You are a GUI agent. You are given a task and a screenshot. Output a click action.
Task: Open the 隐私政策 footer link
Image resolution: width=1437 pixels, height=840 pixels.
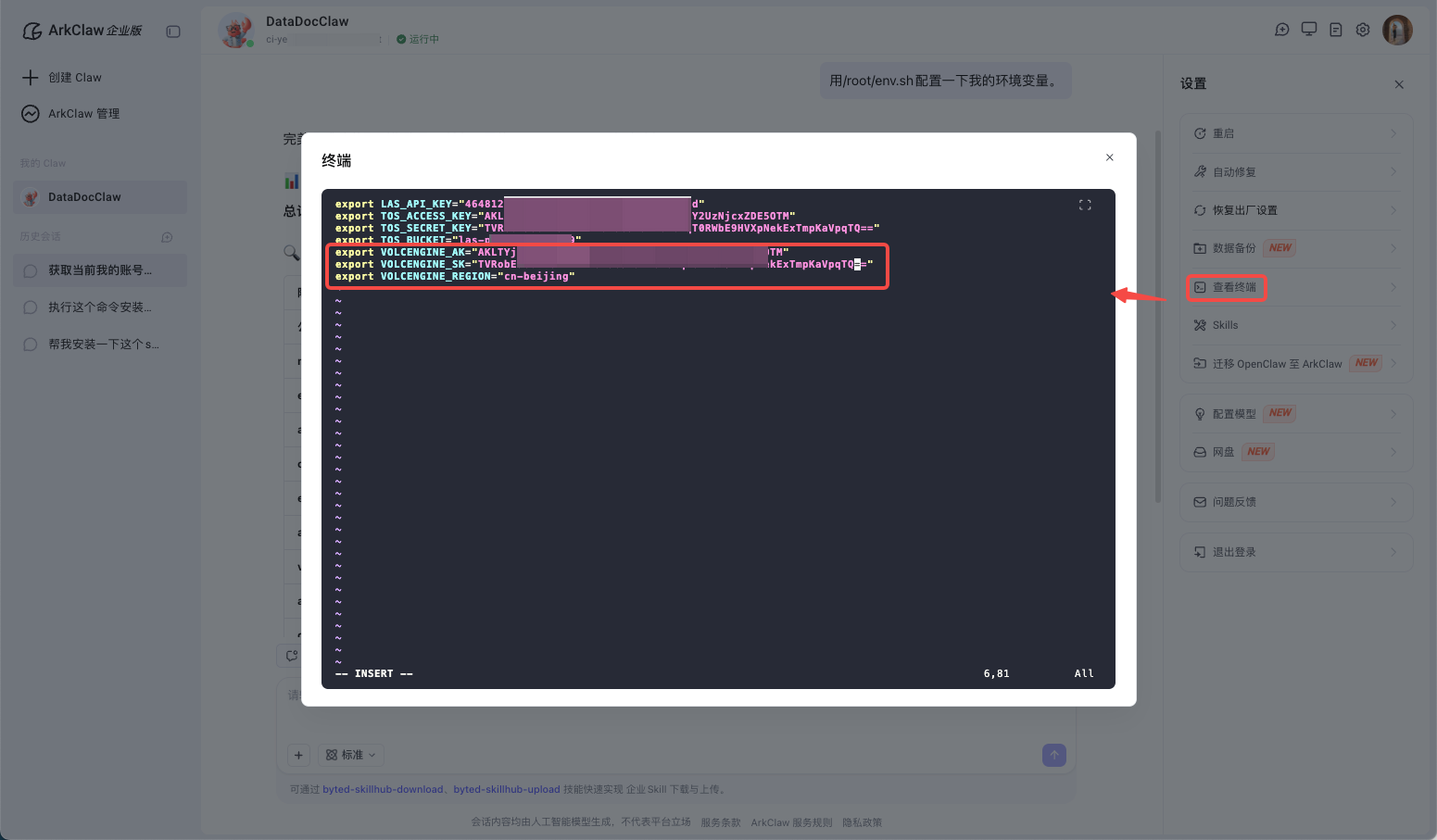click(x=862, y=822)
